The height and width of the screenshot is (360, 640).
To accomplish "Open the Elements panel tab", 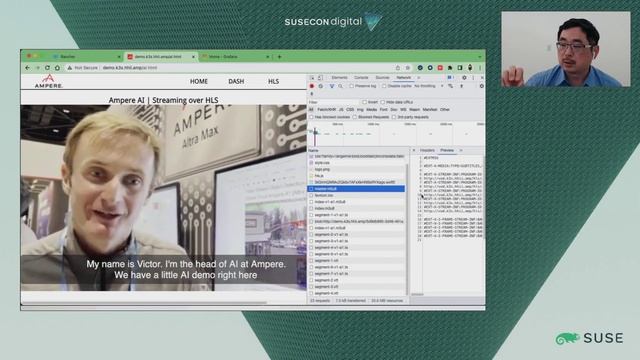I will click(x=339, y=78).
